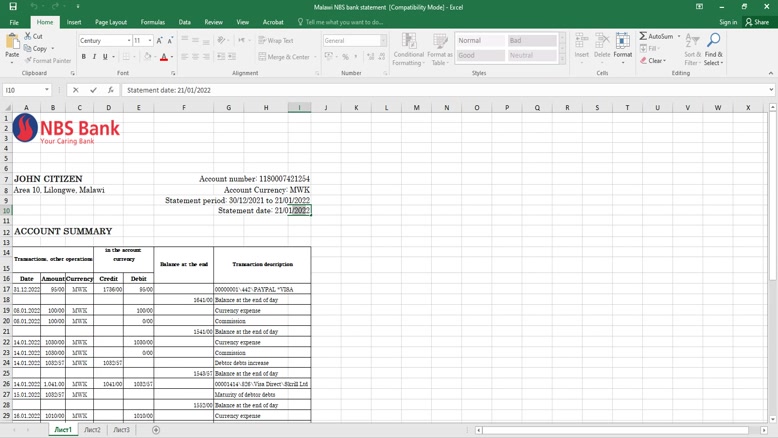Open the Century font name dropdown
Viewport: 778px width, 438px height.
click(x=129, y=41)
